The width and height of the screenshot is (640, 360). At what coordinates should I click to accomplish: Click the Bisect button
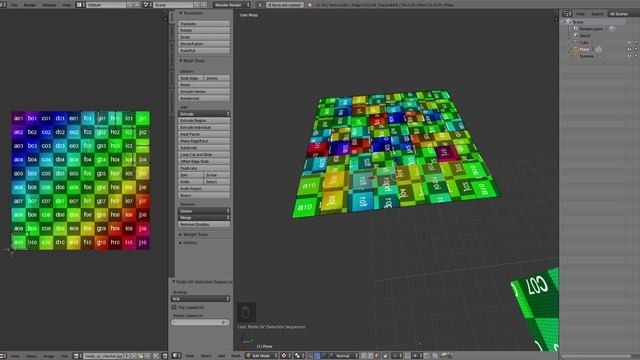[x=204, y=196]
